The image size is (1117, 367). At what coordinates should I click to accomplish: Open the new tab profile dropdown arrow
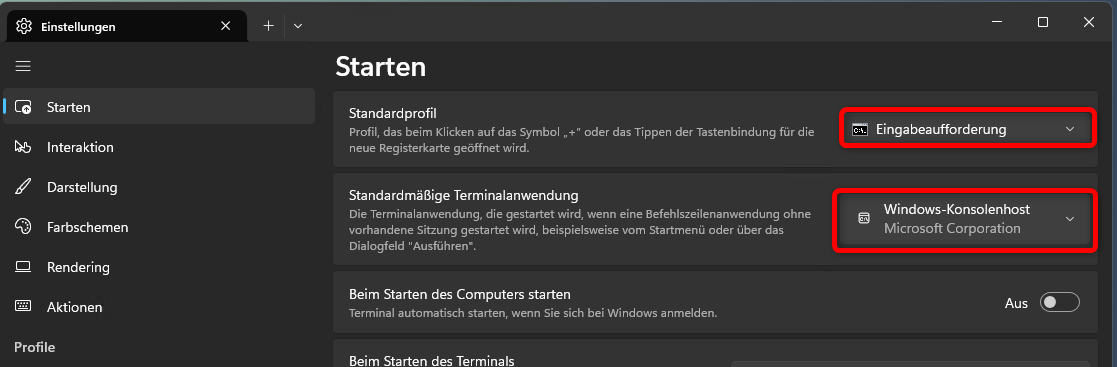(298, 26)
